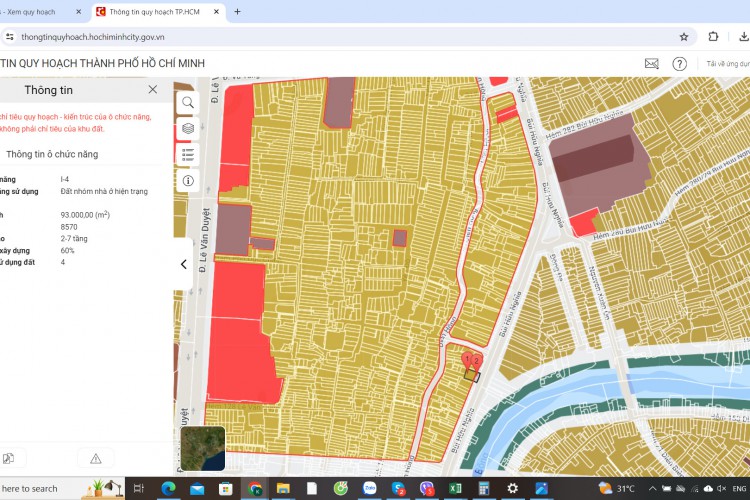Open the help question mark icon
Image resolution: width=750 pixels, height=500 pixels.
[680, 63]
